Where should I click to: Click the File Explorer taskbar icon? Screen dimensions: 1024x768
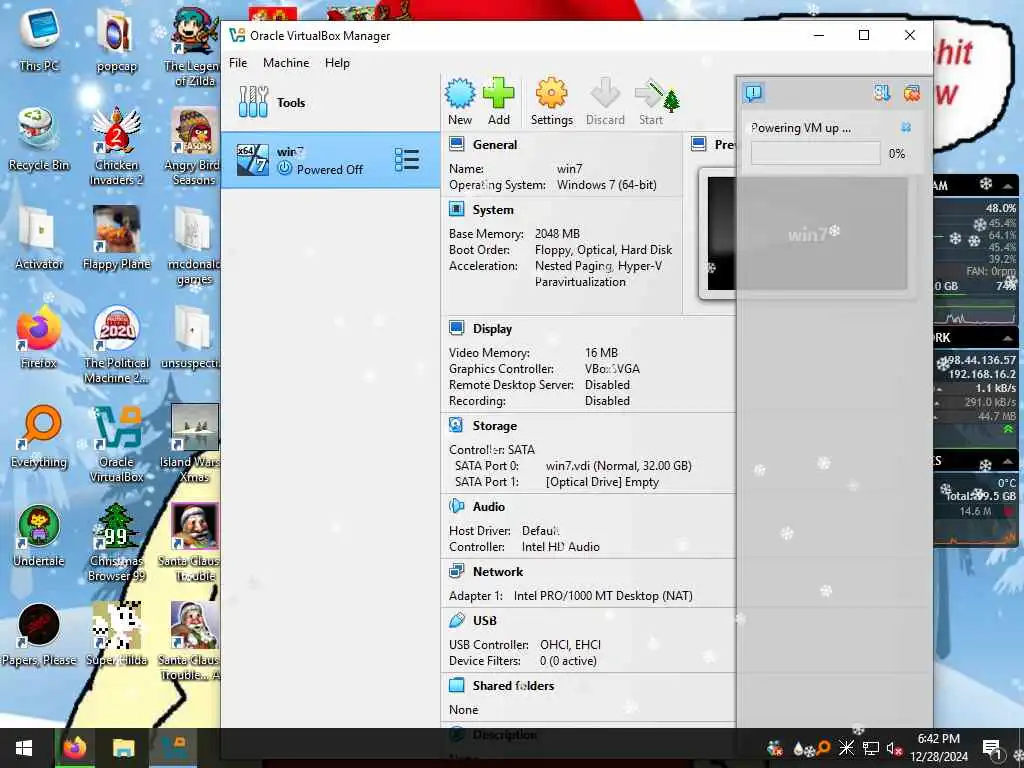(123, 748)
